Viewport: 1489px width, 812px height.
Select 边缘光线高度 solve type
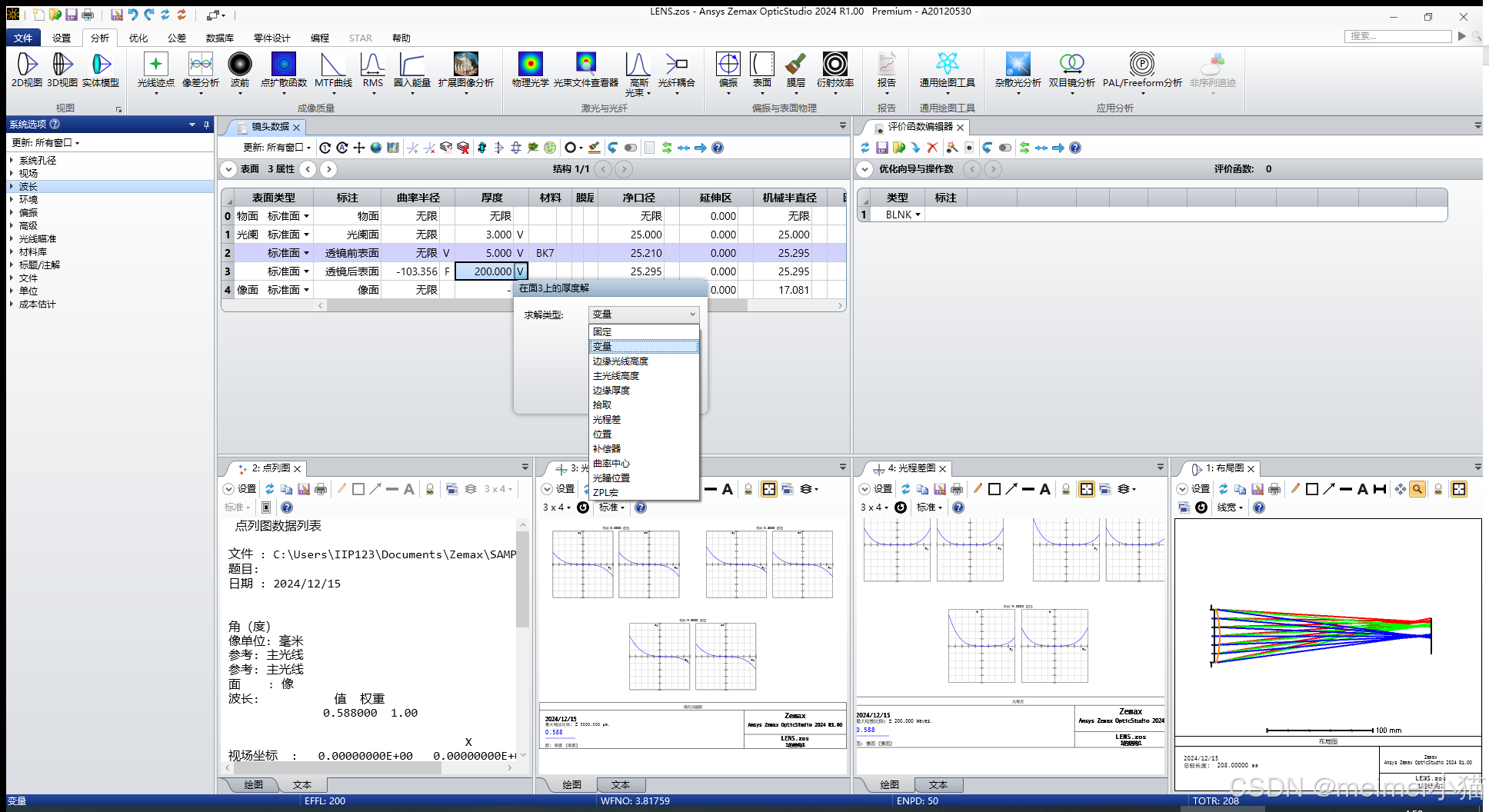[x=644, y=361]
